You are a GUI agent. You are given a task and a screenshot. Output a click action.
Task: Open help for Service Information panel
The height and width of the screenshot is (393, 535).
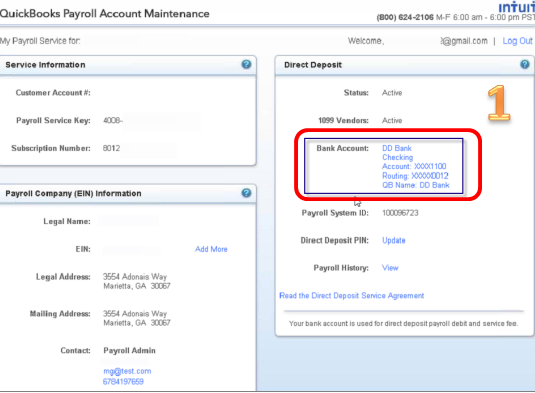[246, 64]
